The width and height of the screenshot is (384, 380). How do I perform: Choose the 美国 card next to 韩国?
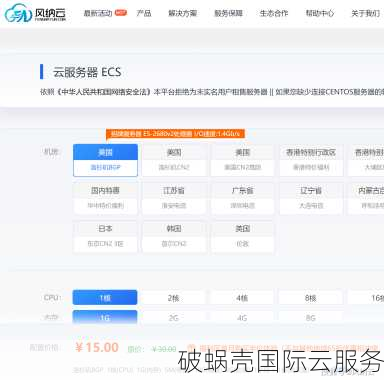coord(243,236)
